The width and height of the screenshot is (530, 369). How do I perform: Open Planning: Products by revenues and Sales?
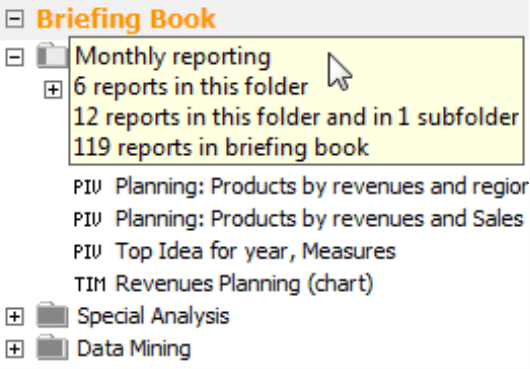[x=319, y=219]
